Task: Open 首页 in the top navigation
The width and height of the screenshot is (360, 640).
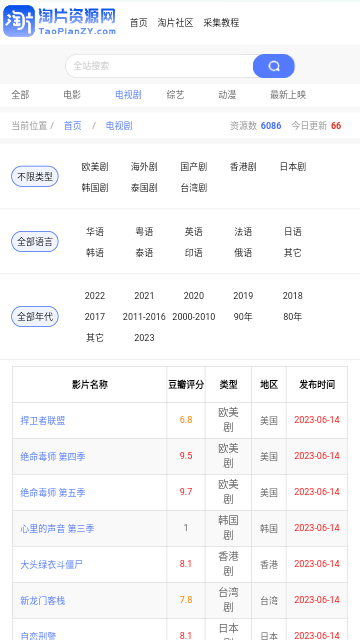Action: point(139,23)
